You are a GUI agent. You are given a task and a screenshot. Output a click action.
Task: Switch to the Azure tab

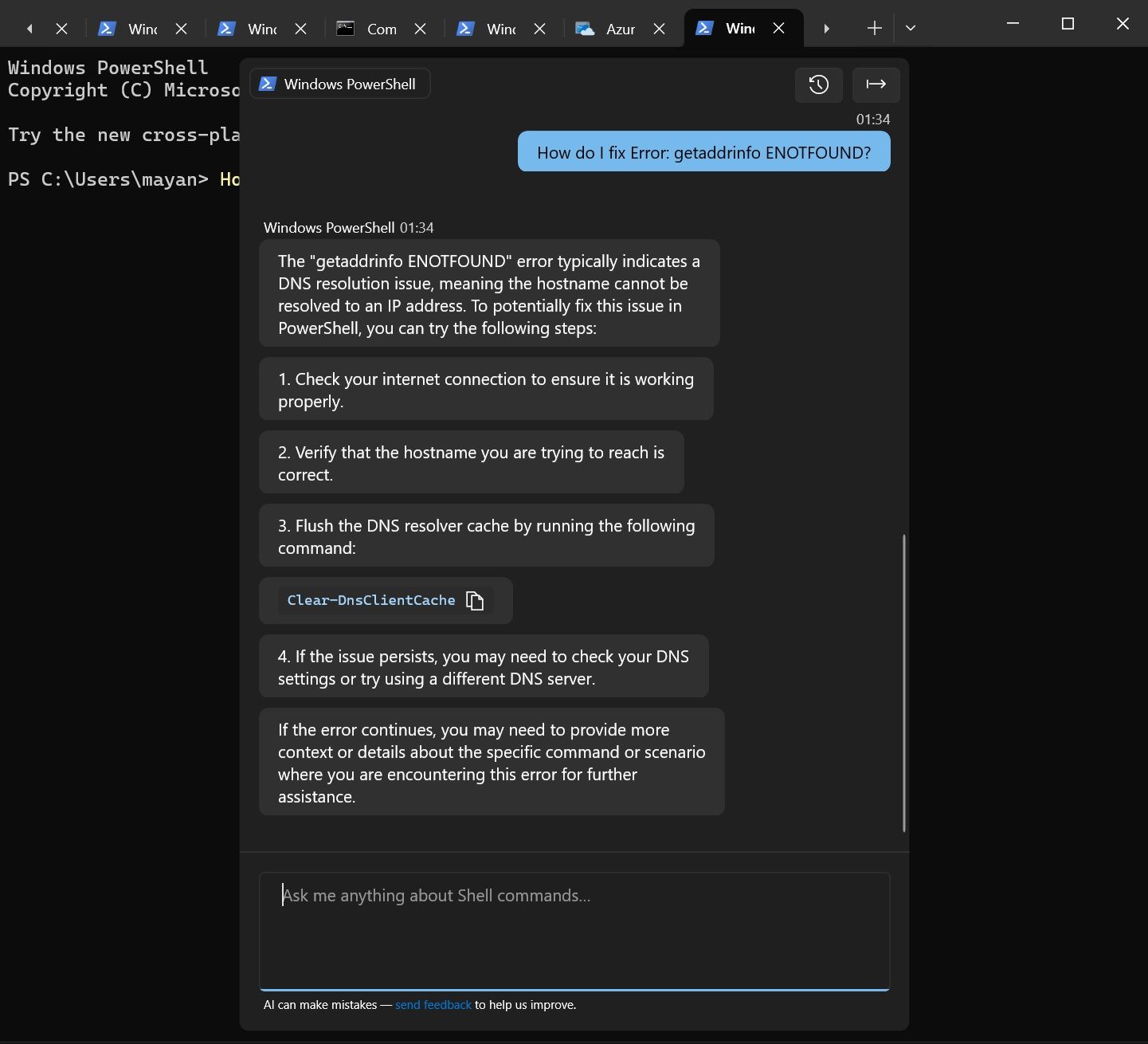point(619,29)
